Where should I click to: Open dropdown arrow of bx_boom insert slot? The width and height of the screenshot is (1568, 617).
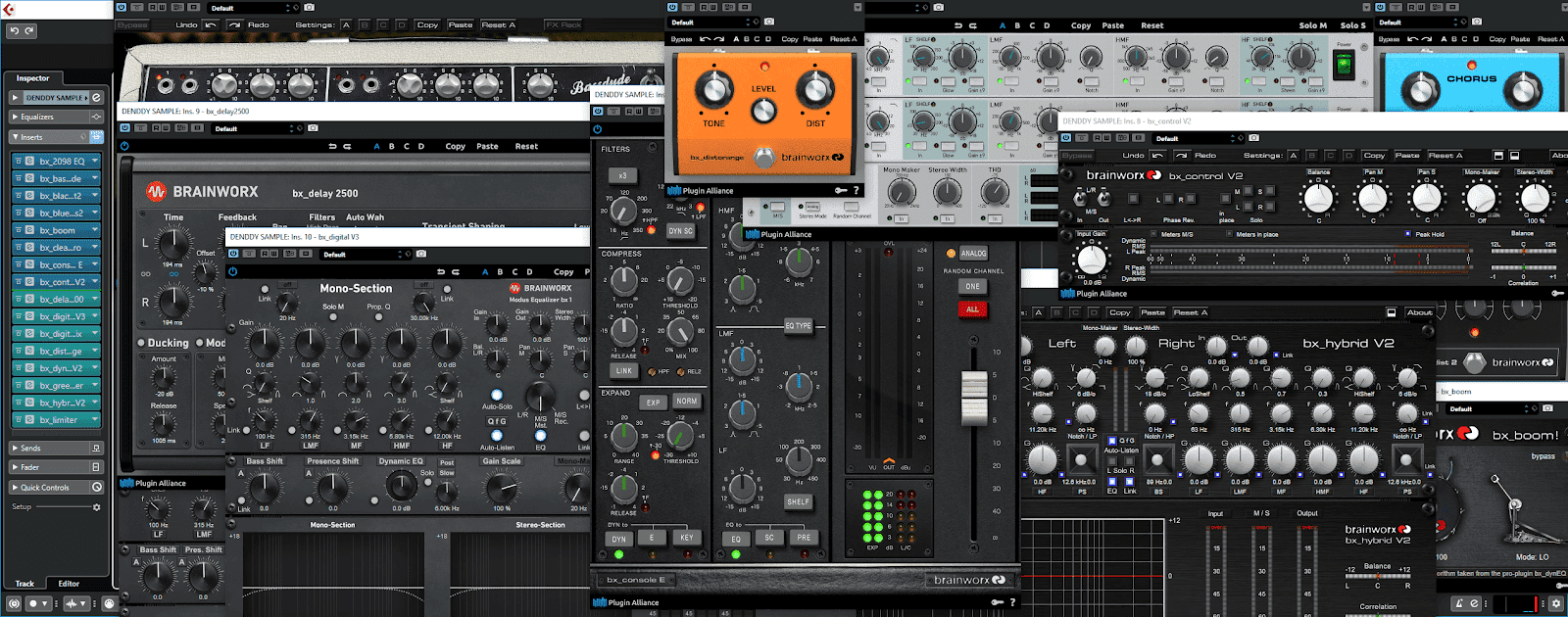[x=94, y=230]
